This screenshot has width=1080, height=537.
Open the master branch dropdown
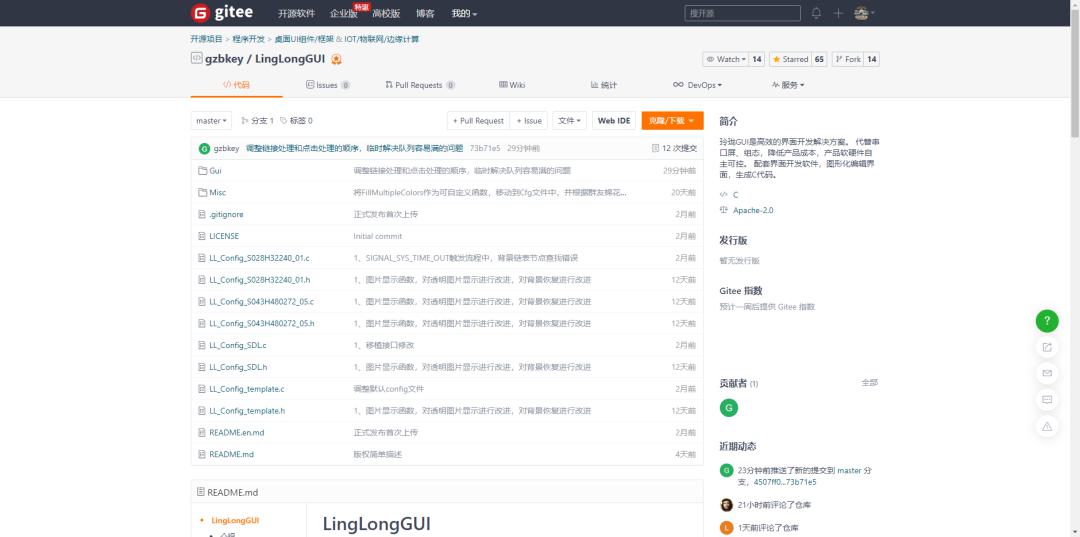[211, 120]
